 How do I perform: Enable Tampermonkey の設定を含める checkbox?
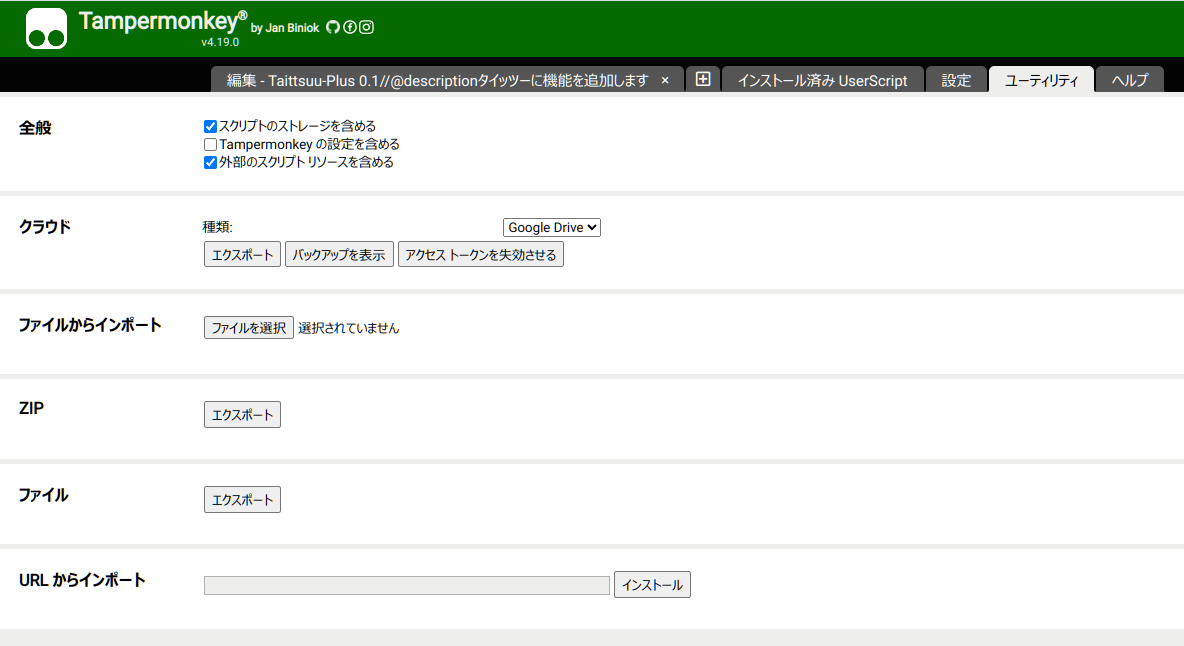point(210,144)
